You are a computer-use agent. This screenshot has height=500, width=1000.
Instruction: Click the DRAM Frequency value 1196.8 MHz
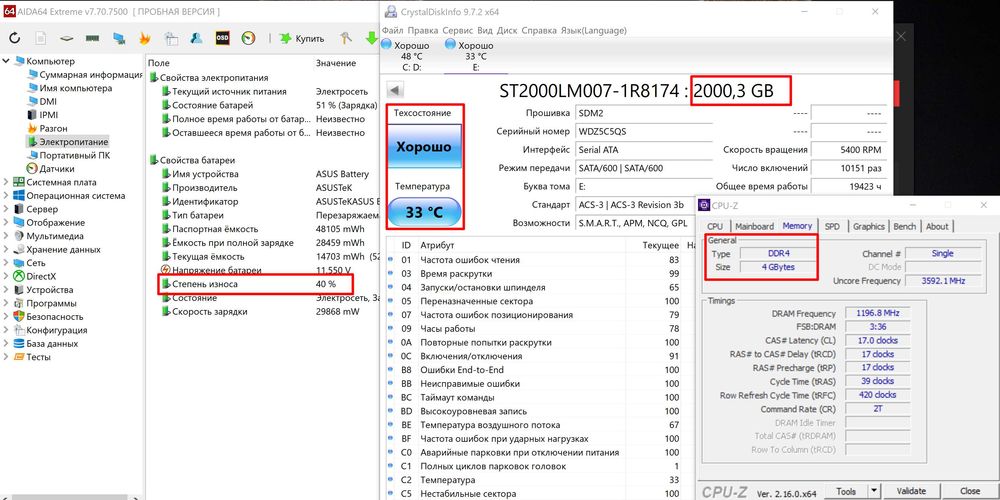pos(877,313)
